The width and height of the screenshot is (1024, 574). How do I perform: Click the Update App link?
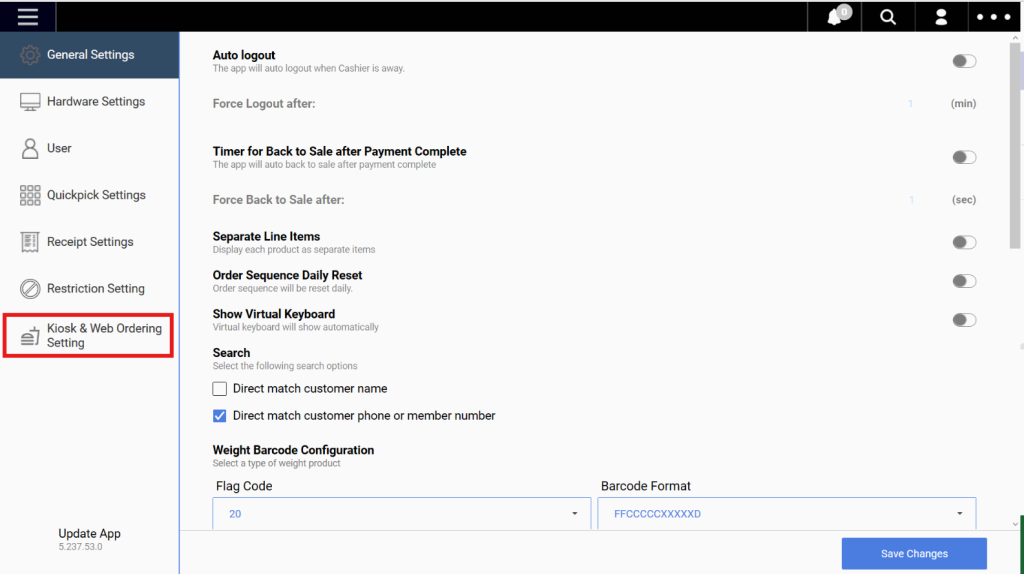tap(89, 534)
